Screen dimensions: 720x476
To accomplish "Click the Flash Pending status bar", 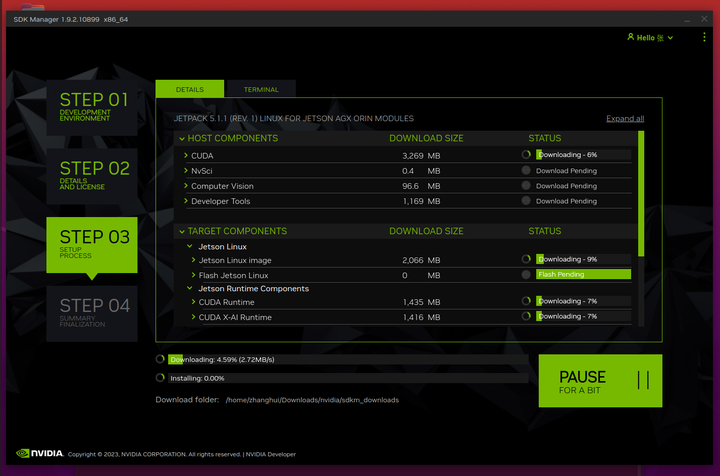I will 583,274.
